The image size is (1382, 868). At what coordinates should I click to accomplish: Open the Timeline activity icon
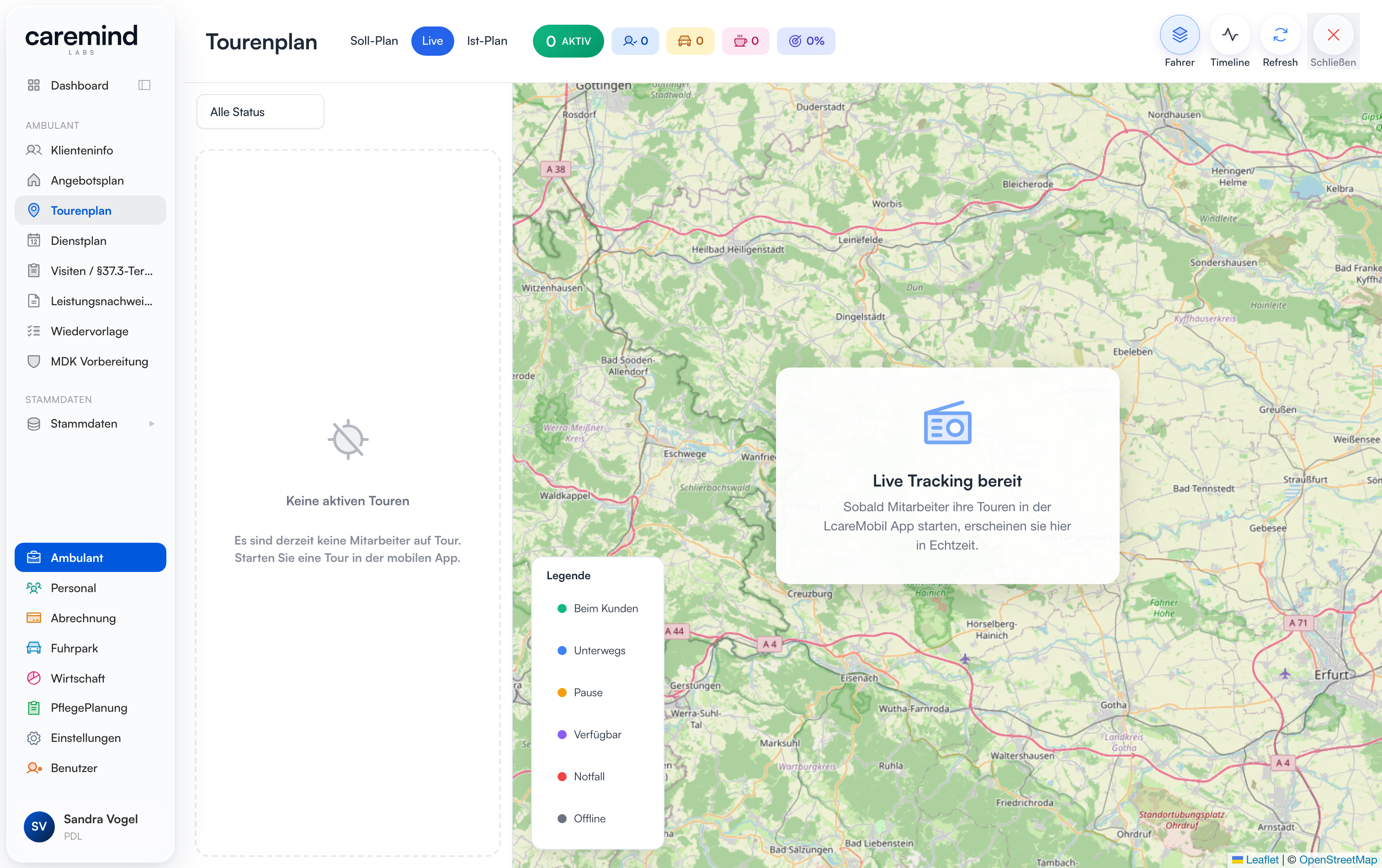[x=1229, y=35]
